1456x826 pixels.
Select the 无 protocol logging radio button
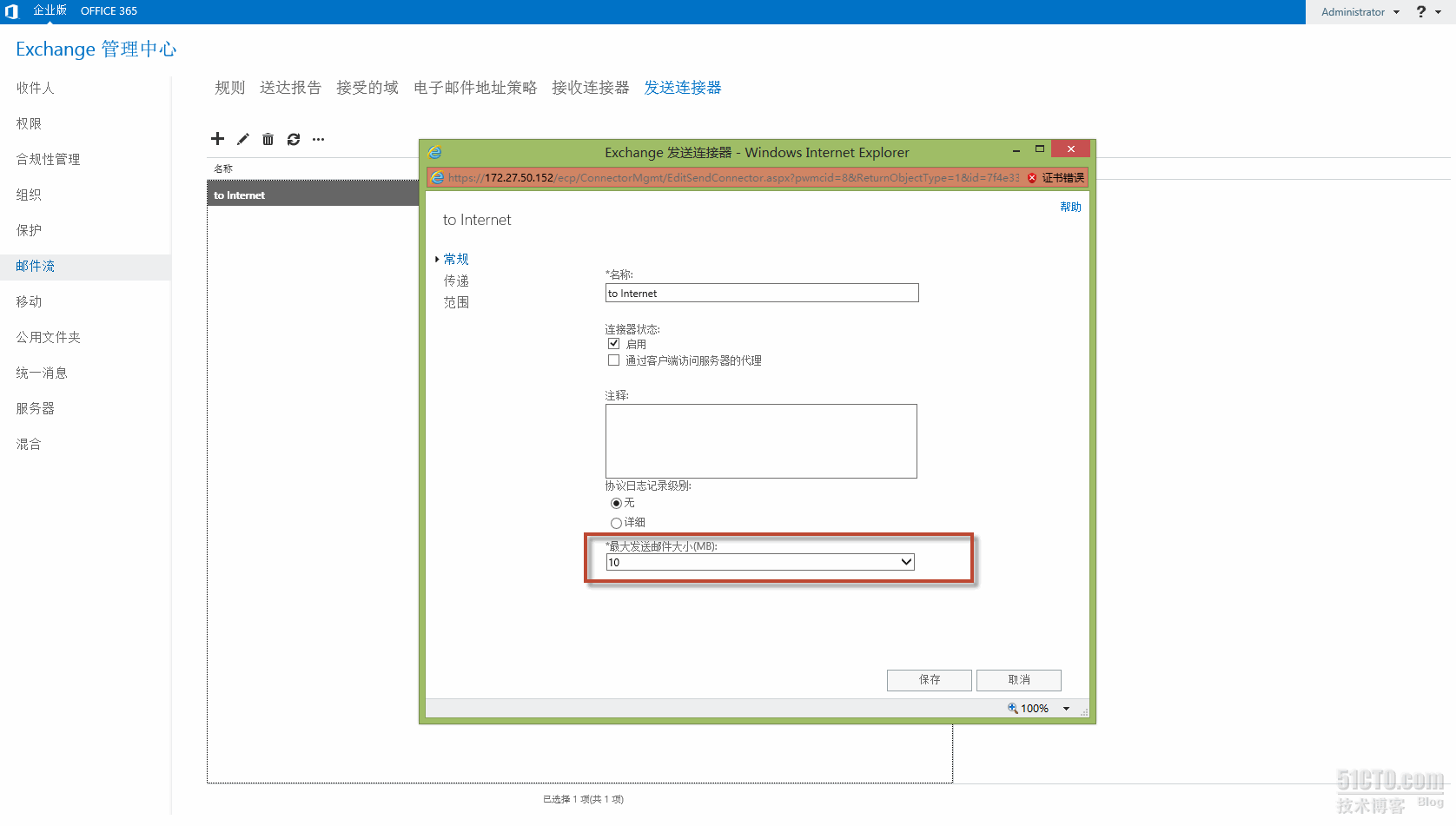click(x=616, y=504)
